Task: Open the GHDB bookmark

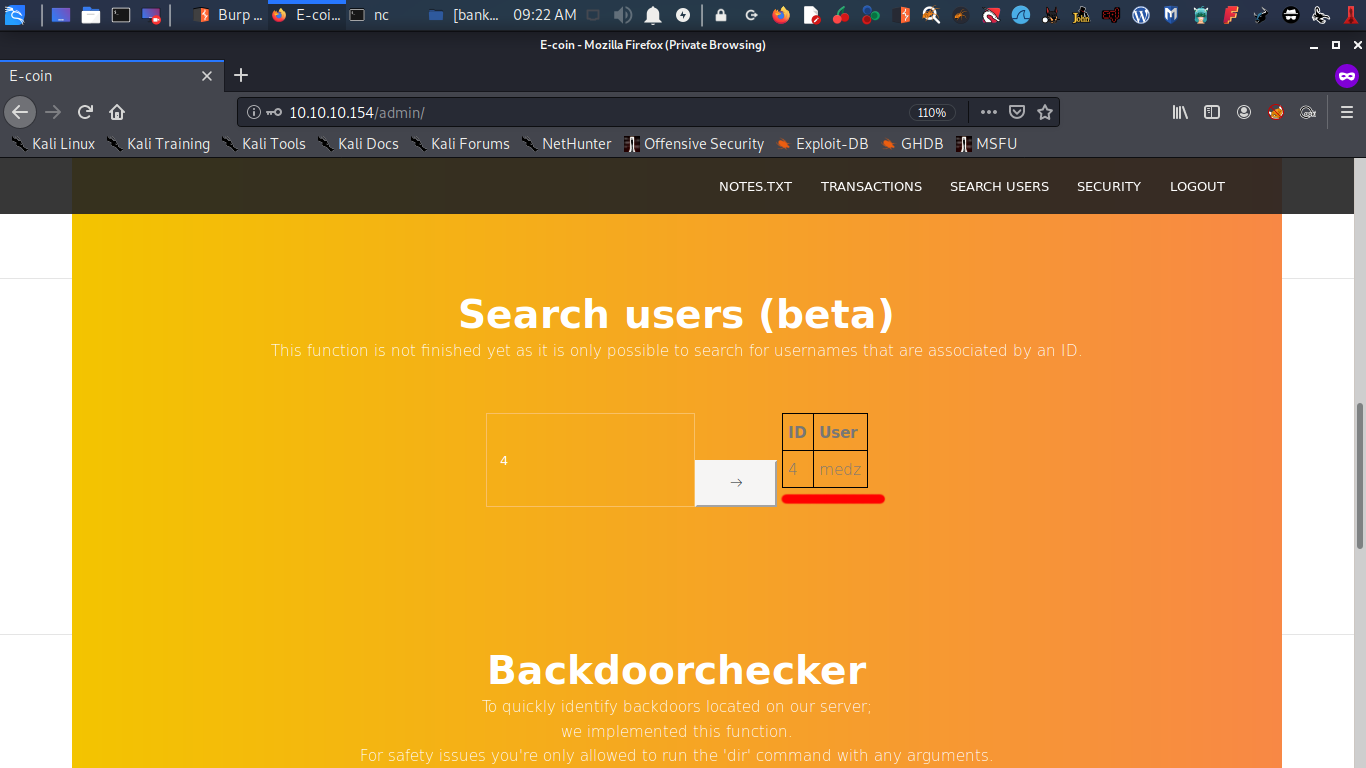Action: click(912, 144)
